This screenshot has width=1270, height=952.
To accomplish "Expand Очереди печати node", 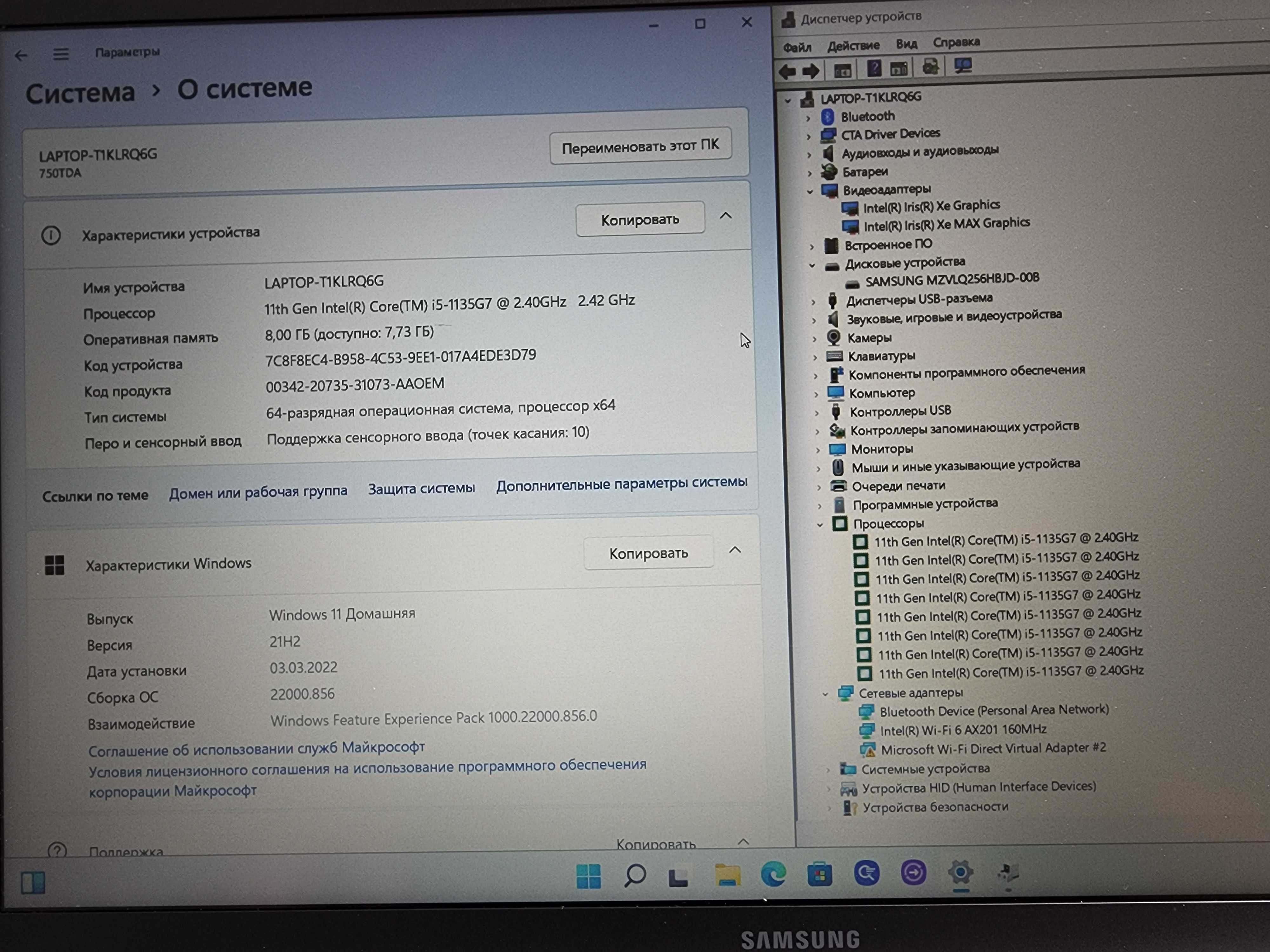I will click(819, 488).
